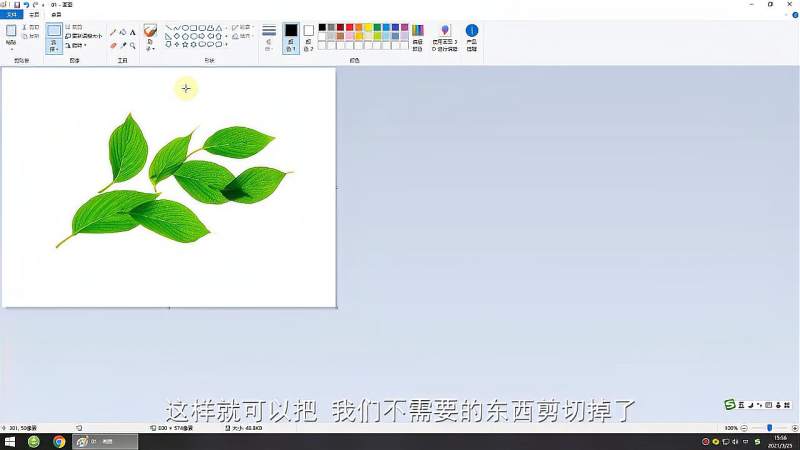Click the Brushes tool icon
The width and height of the screenshot is (800, 450).
[x=150, y=31]
